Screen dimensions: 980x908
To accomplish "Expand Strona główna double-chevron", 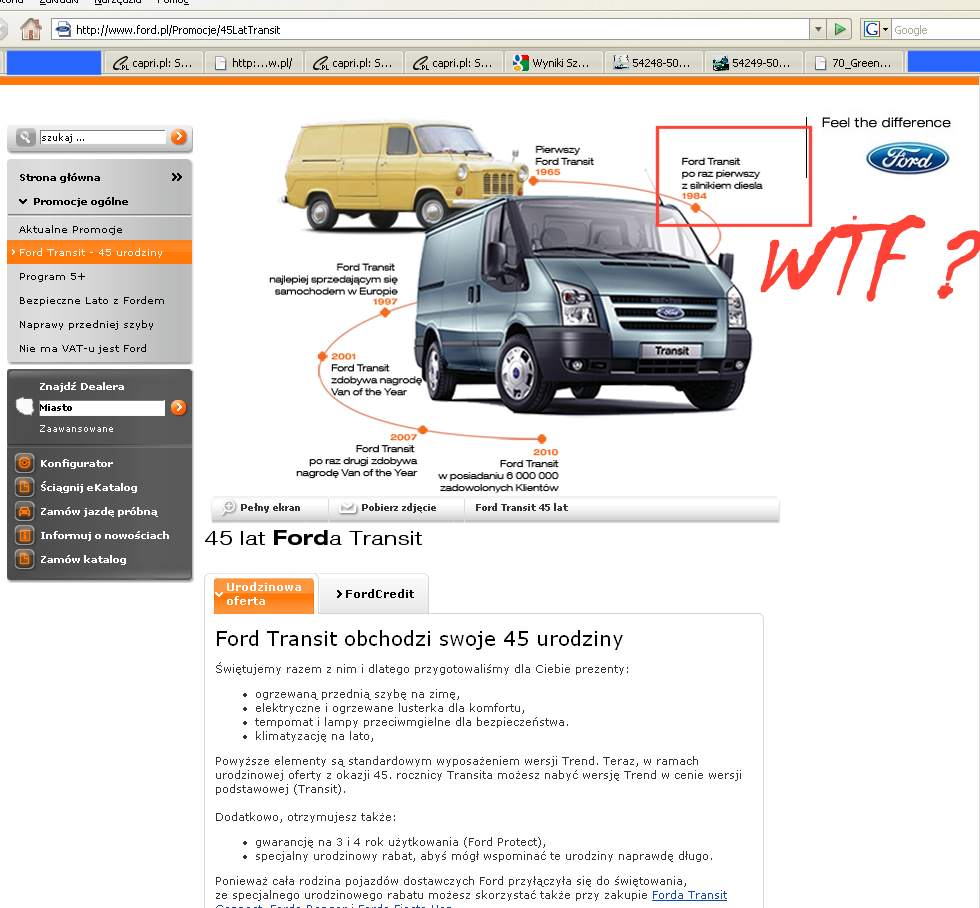I will [x=177, y=177].
